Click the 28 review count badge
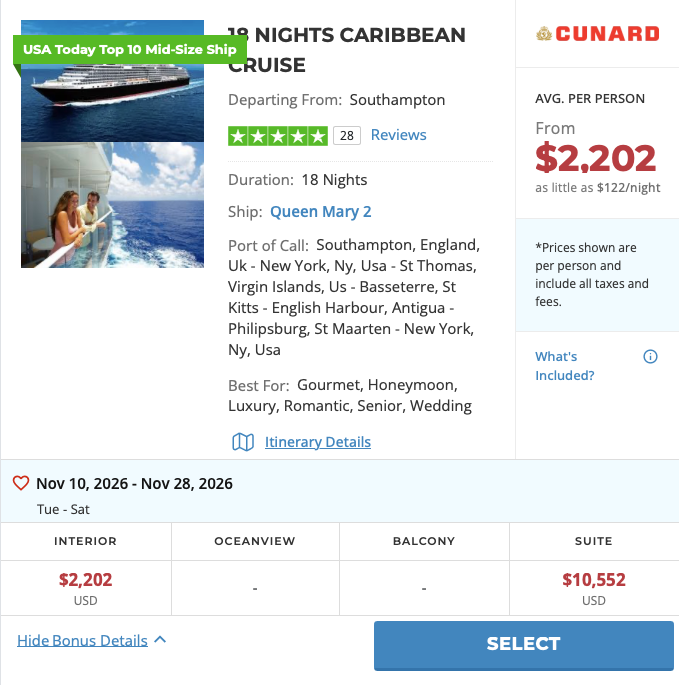The height and width of the screenshot is (685, 679). pos(347,136)
